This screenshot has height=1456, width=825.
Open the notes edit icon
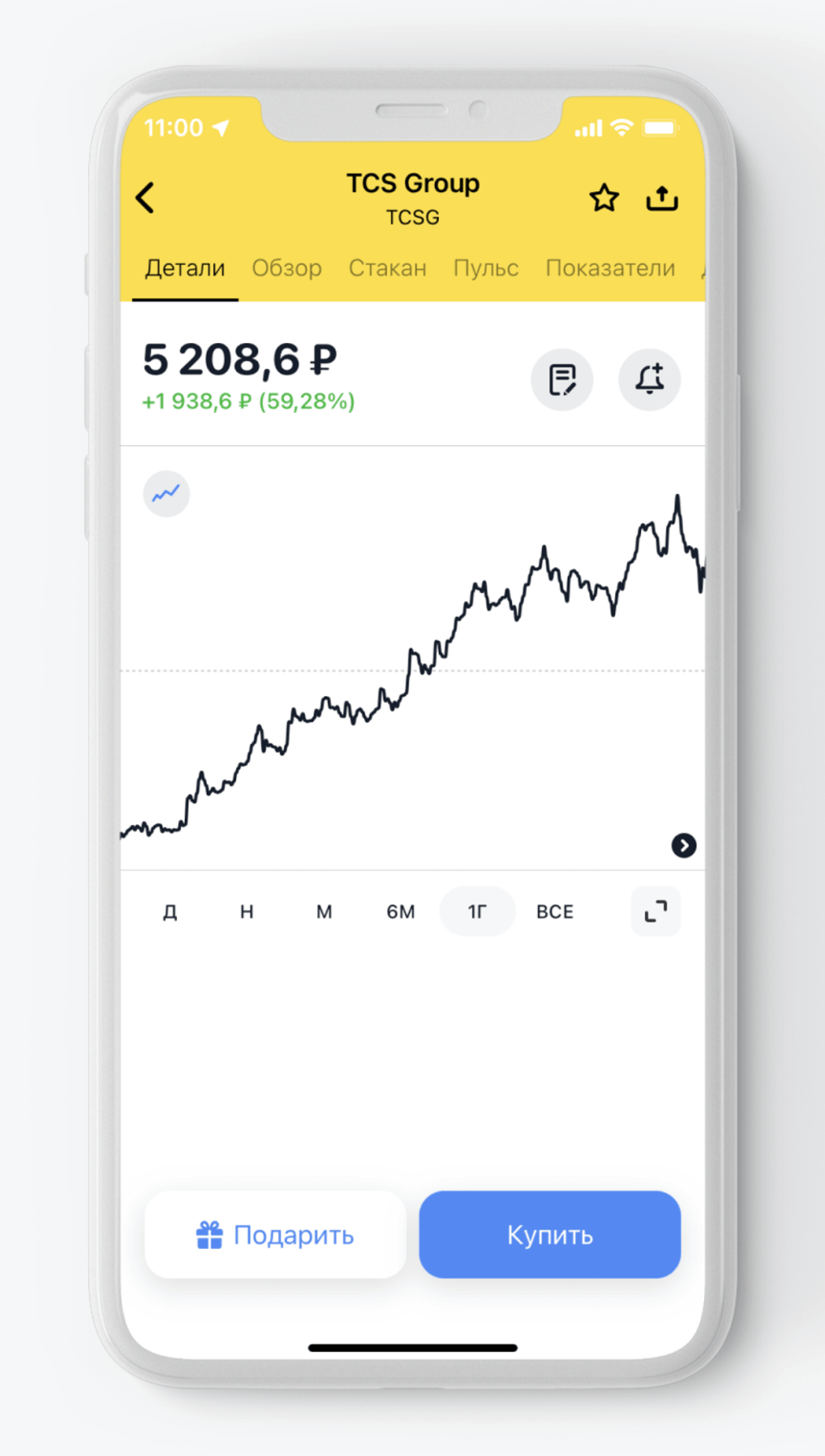point(562,380)
